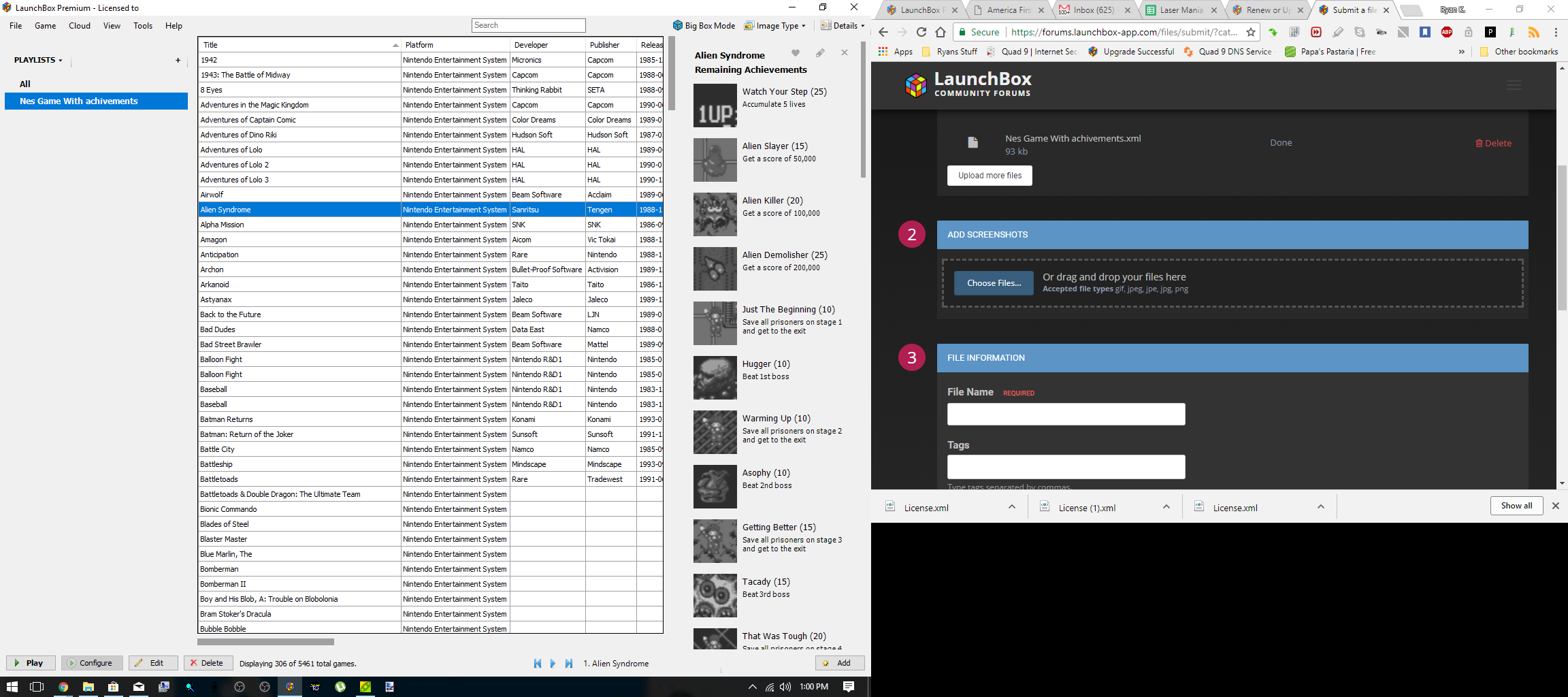Add a new playlist with the plus icon
The image size is (1568, 697).
point(178,60)
